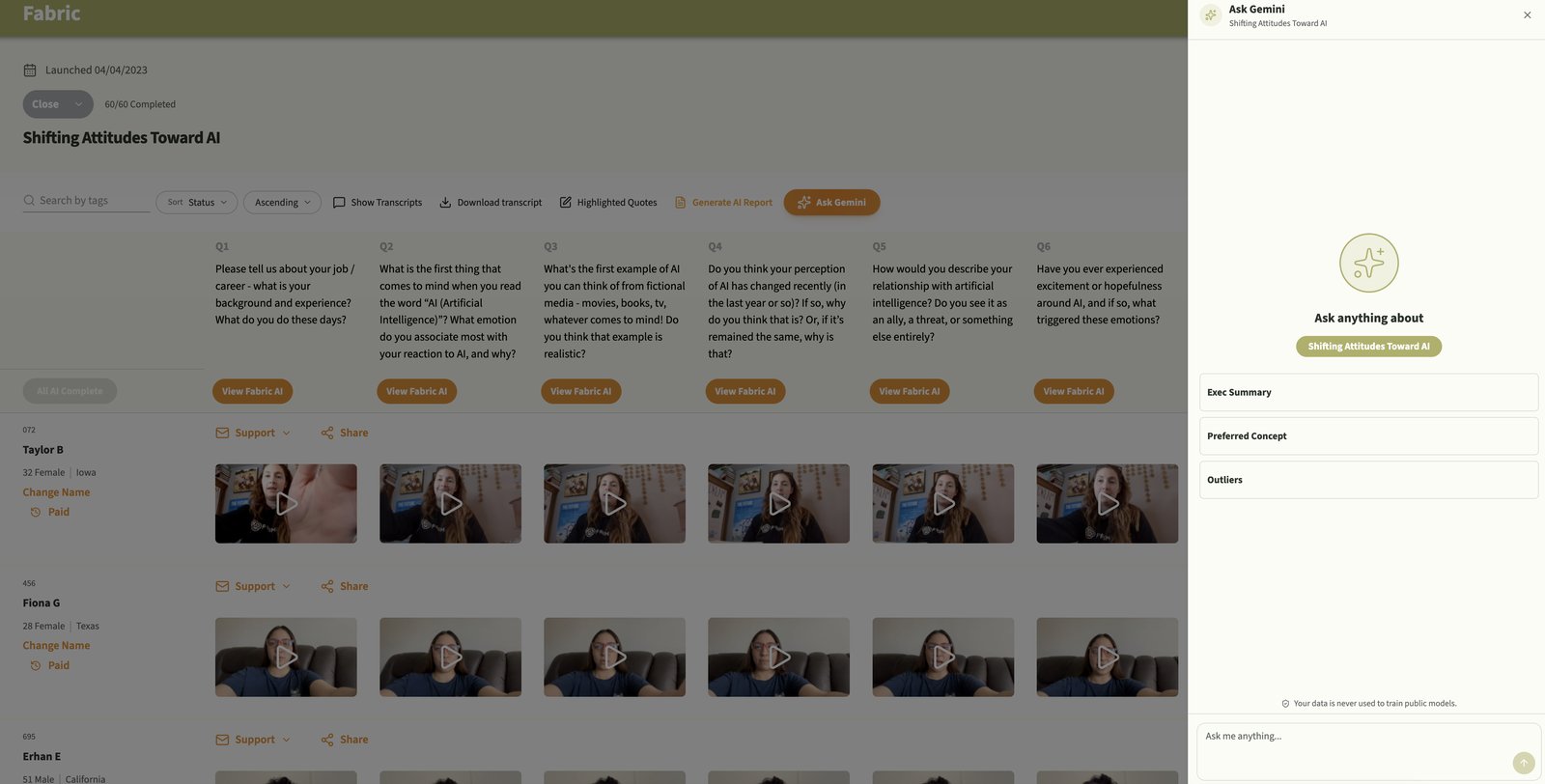The image size is (1545, 784).
Task: Generate AI Report
Action: (723, 203)
